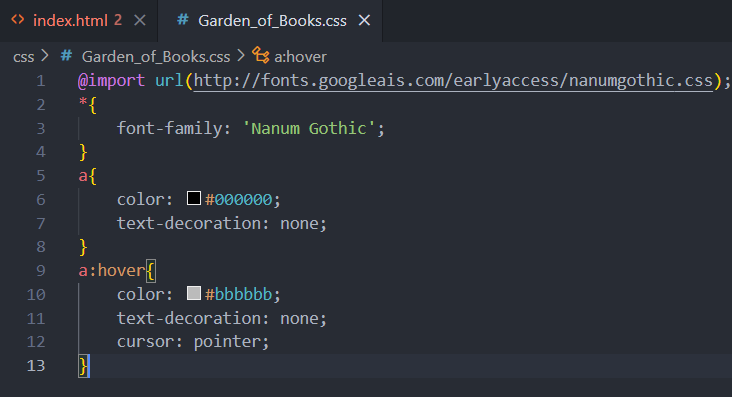Follow the fonts.googleais.com import URL link
The image size is (732, 397).
click(x=453, y=81)
